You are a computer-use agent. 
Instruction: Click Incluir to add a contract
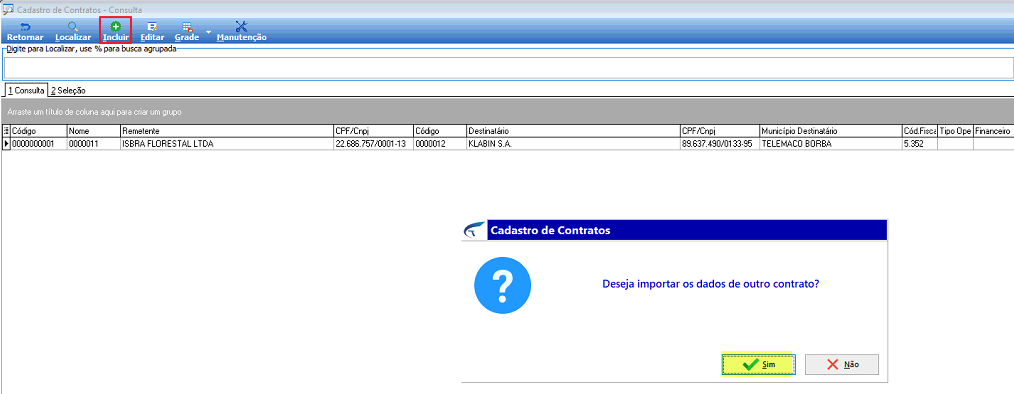pyautogui.click(x=116, y=30)
